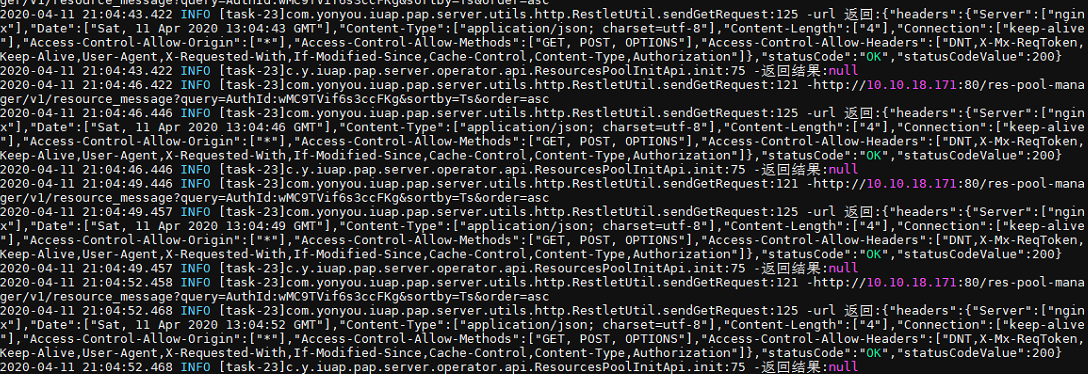Click the INFO level on the 21:04:52.458 line

tap(195, 282)
